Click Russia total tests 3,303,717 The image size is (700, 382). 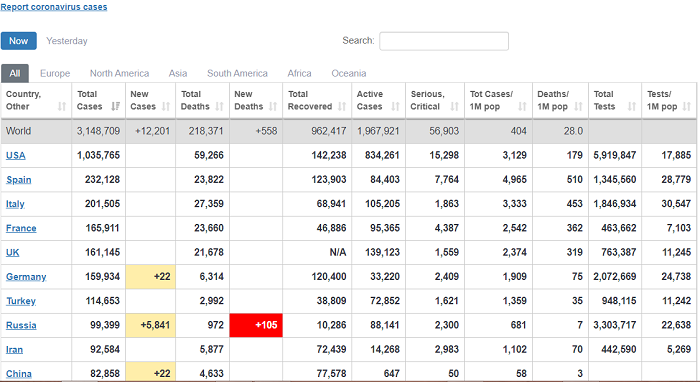click(x=615, y=325)
